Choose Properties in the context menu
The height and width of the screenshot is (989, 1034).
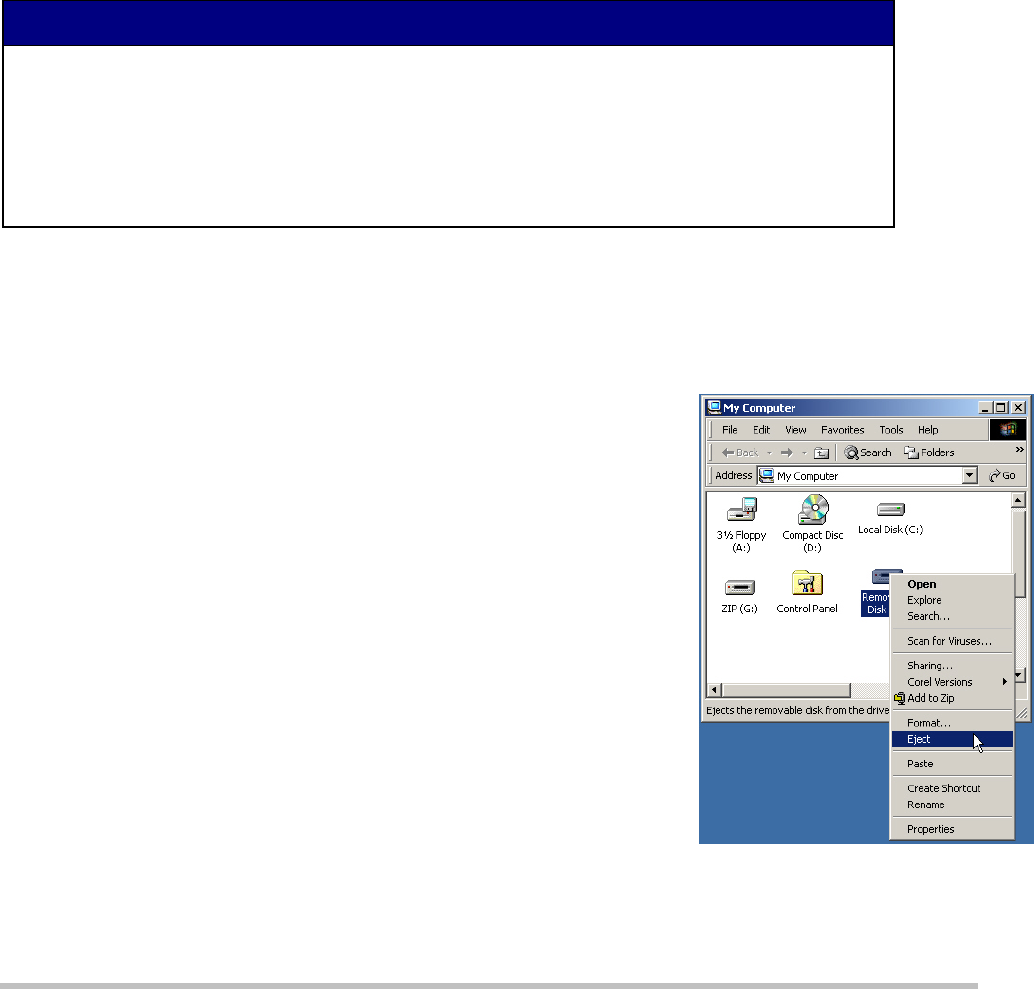point(952,829)
